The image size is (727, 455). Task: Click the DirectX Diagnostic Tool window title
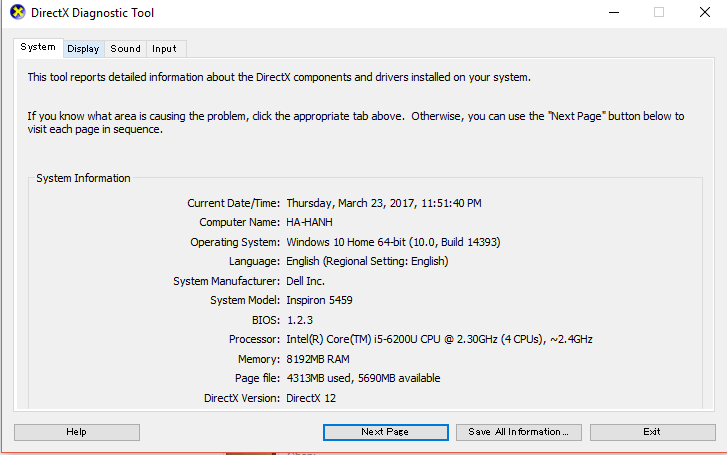tap(92, 13)
